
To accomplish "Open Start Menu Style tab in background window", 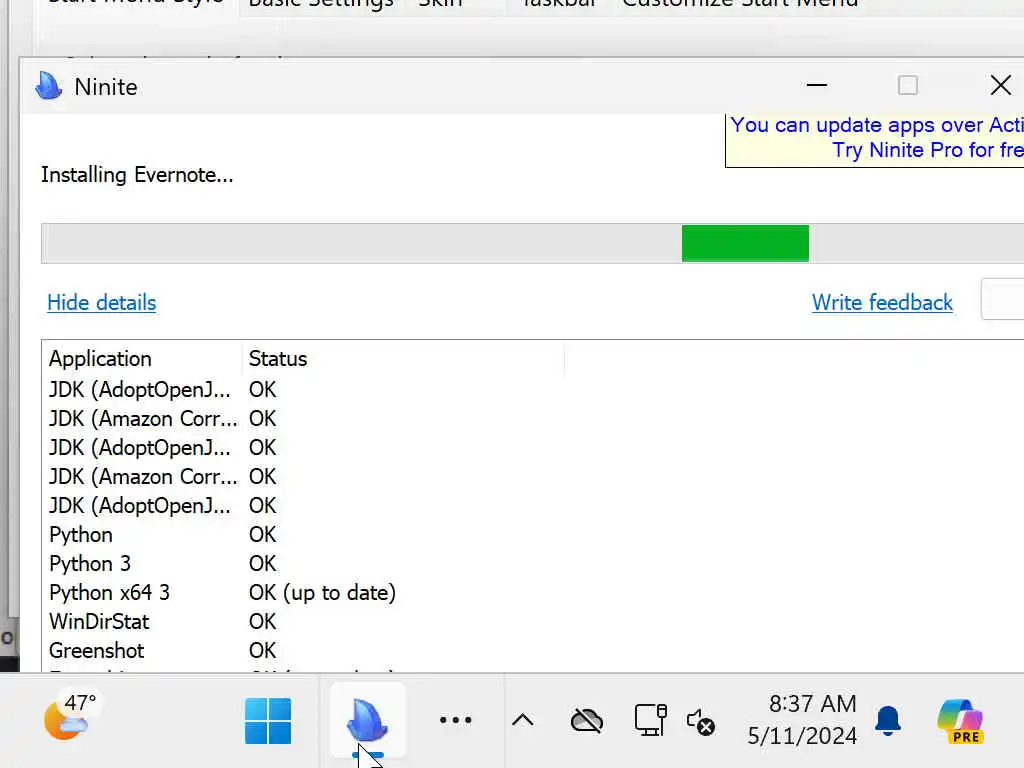I will tap(136, 4).
